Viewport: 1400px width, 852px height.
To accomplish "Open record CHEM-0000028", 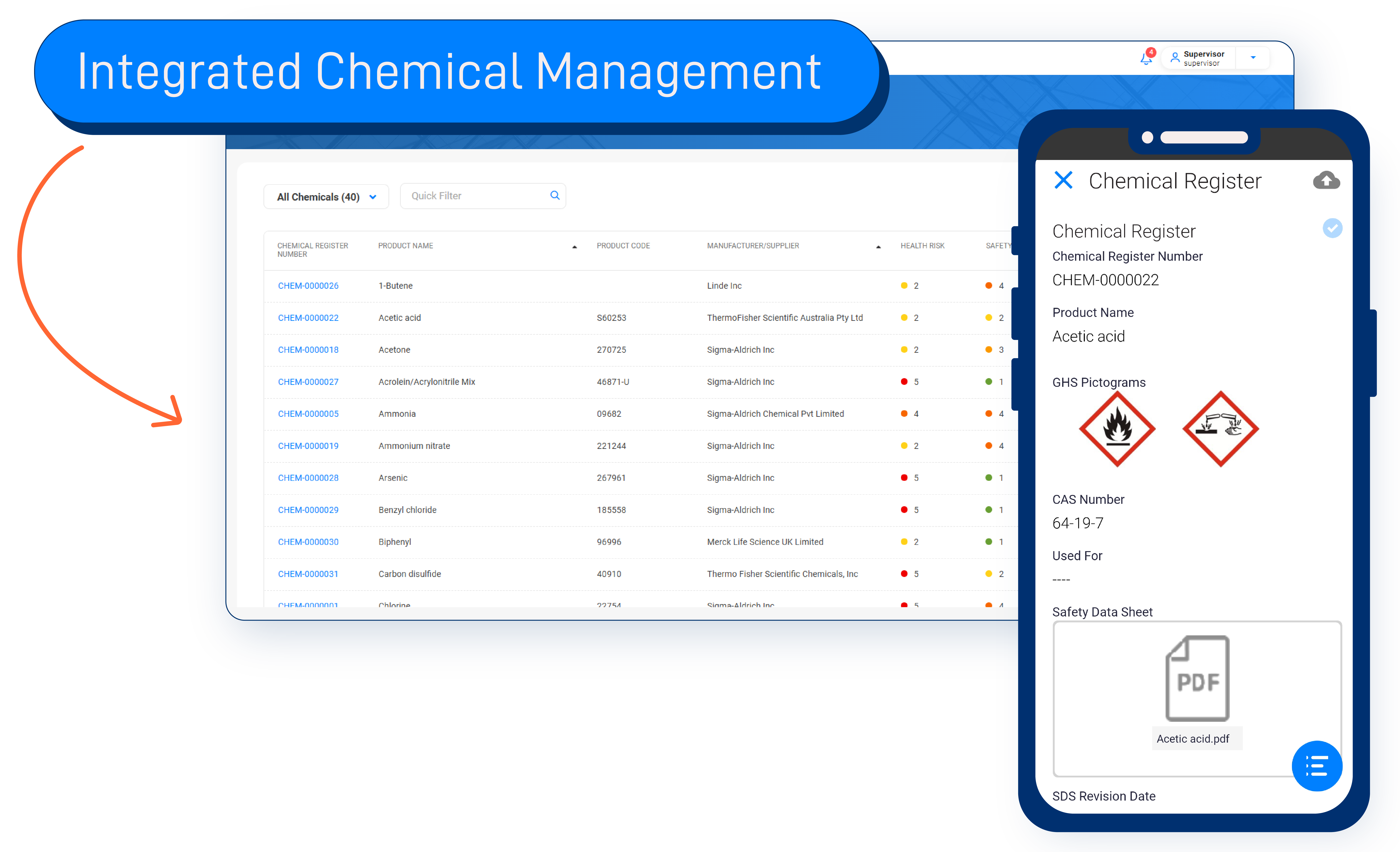I will coord(308,478).
